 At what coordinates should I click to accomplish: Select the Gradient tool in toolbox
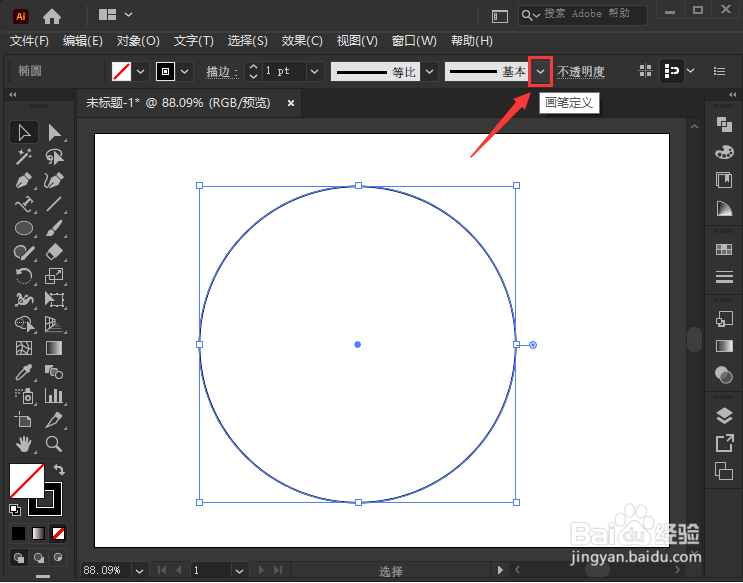(x=54, y=348)
